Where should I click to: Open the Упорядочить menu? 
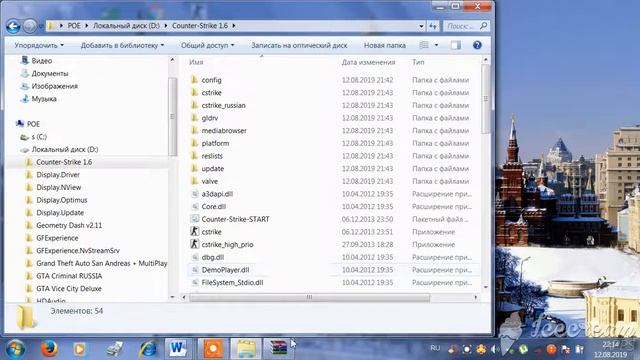39,45
